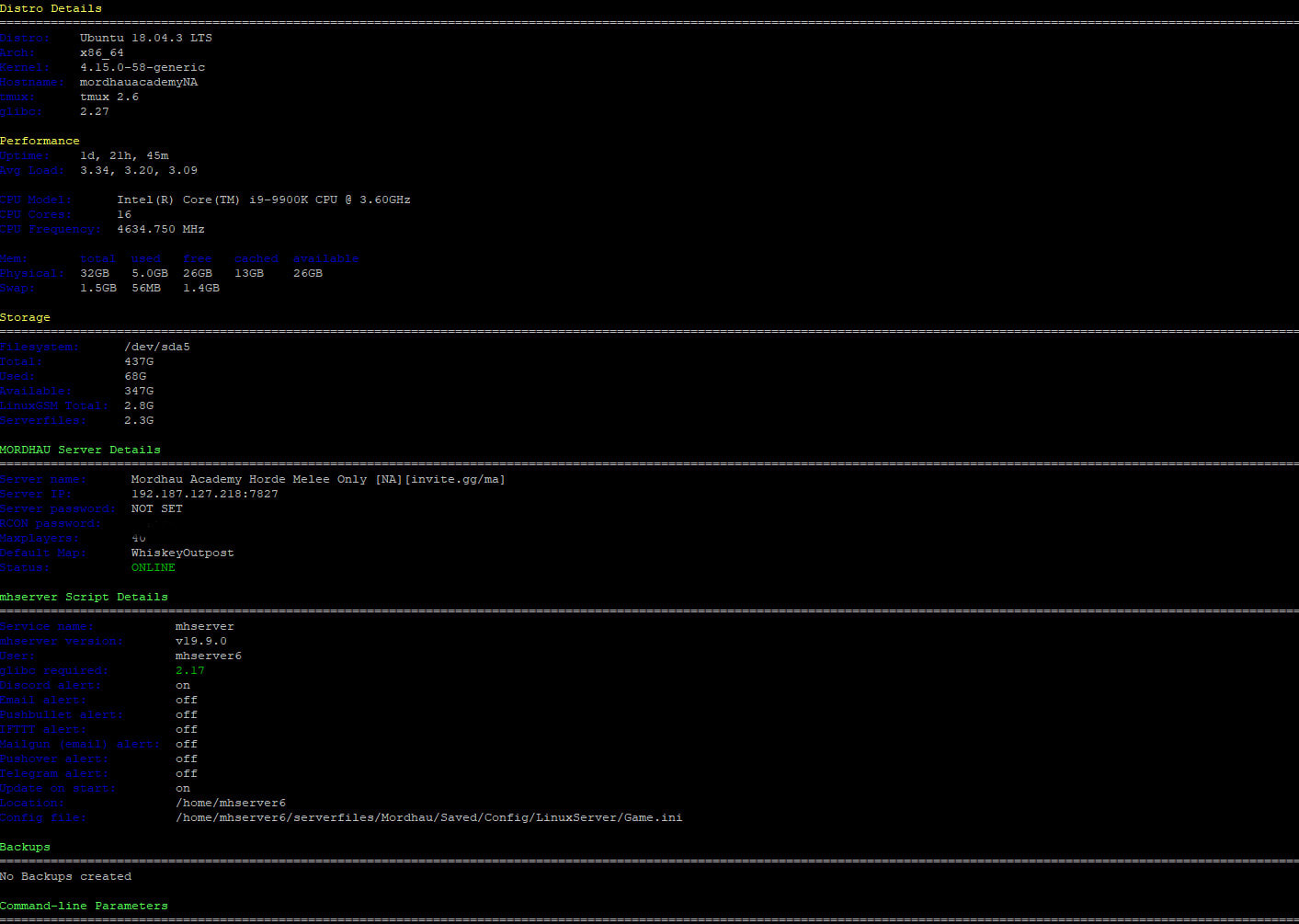Select the LinuxGSM total "2.8G"
This screenshot has width=1299, height=924.
(x=139, y=405)
